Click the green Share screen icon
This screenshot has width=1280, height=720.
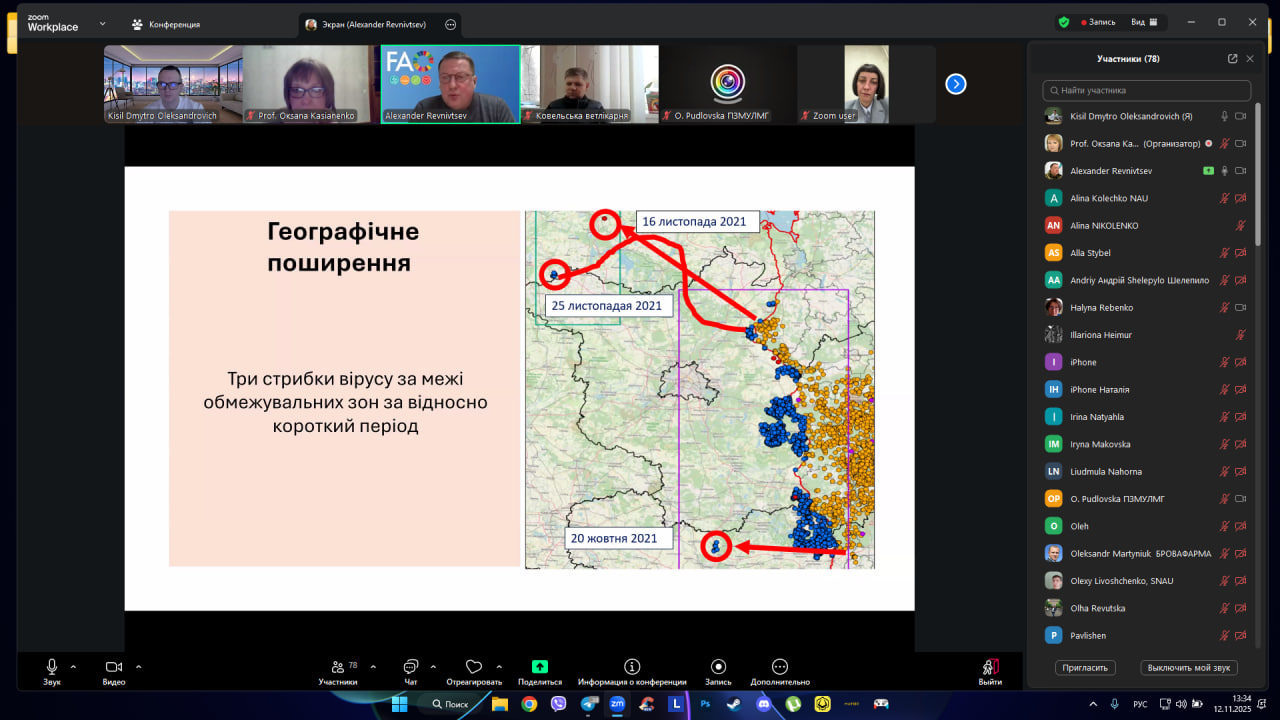(540, 667)
